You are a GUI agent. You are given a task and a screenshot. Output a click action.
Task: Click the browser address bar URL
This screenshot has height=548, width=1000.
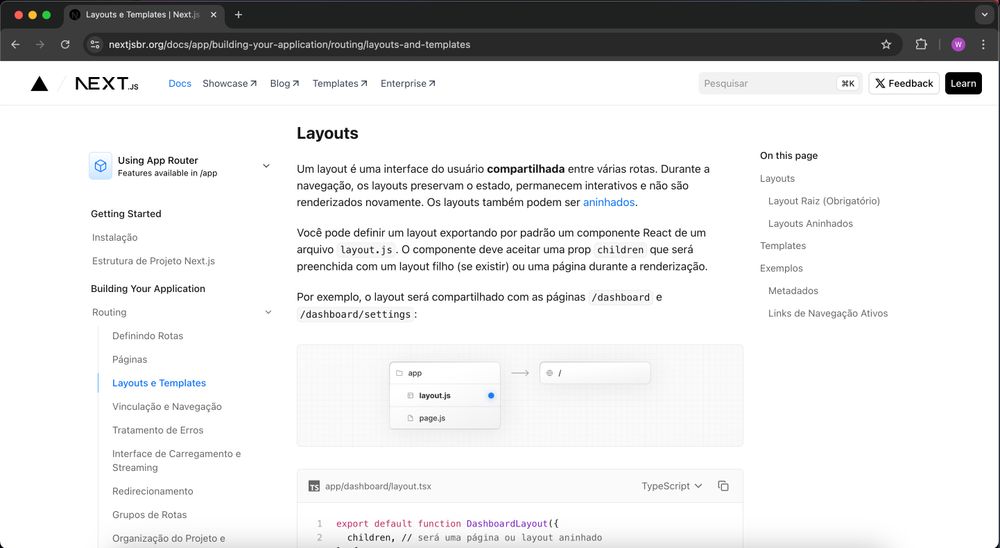[290, 45]
